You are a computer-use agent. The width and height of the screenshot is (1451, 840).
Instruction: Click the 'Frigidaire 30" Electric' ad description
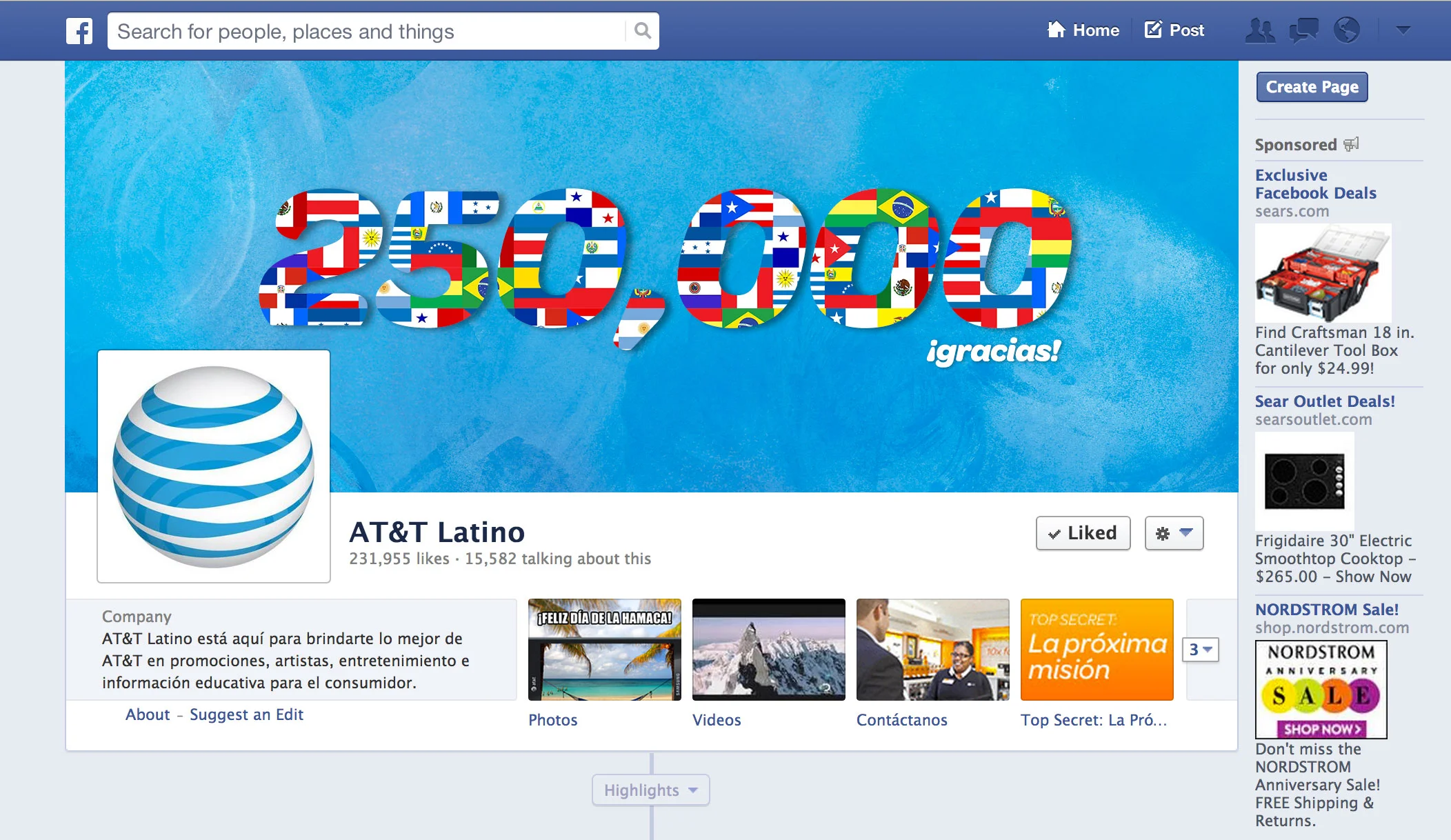click(x=1335, y=559)
